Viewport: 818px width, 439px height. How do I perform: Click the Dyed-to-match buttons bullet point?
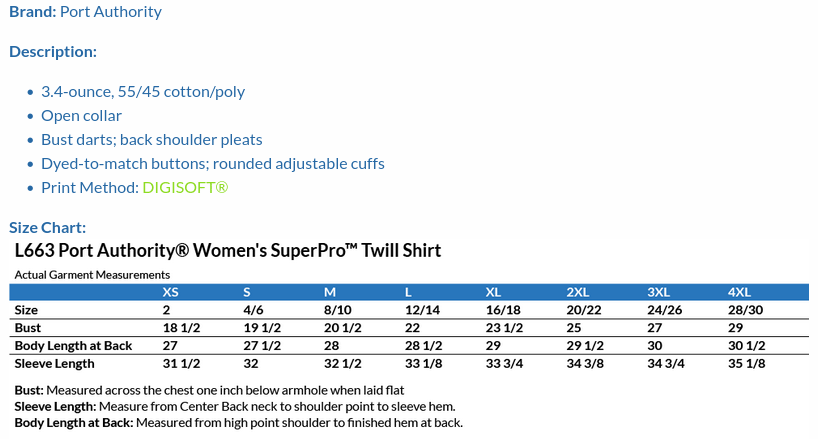213,163
